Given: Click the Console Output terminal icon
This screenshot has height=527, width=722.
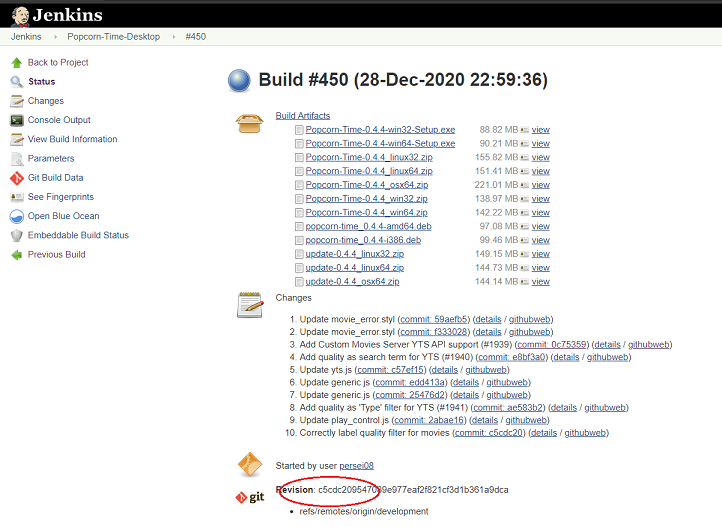Looking at the screenshot, I should [x=17, y=120].
